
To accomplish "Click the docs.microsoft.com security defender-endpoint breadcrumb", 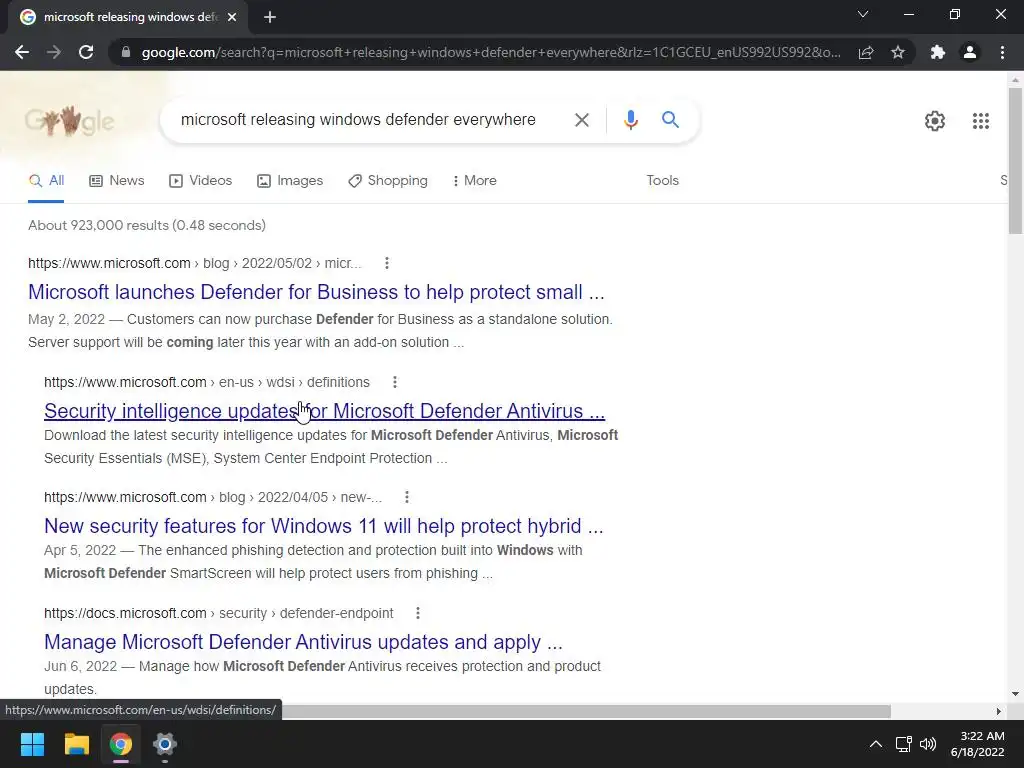I will [219, 613].
